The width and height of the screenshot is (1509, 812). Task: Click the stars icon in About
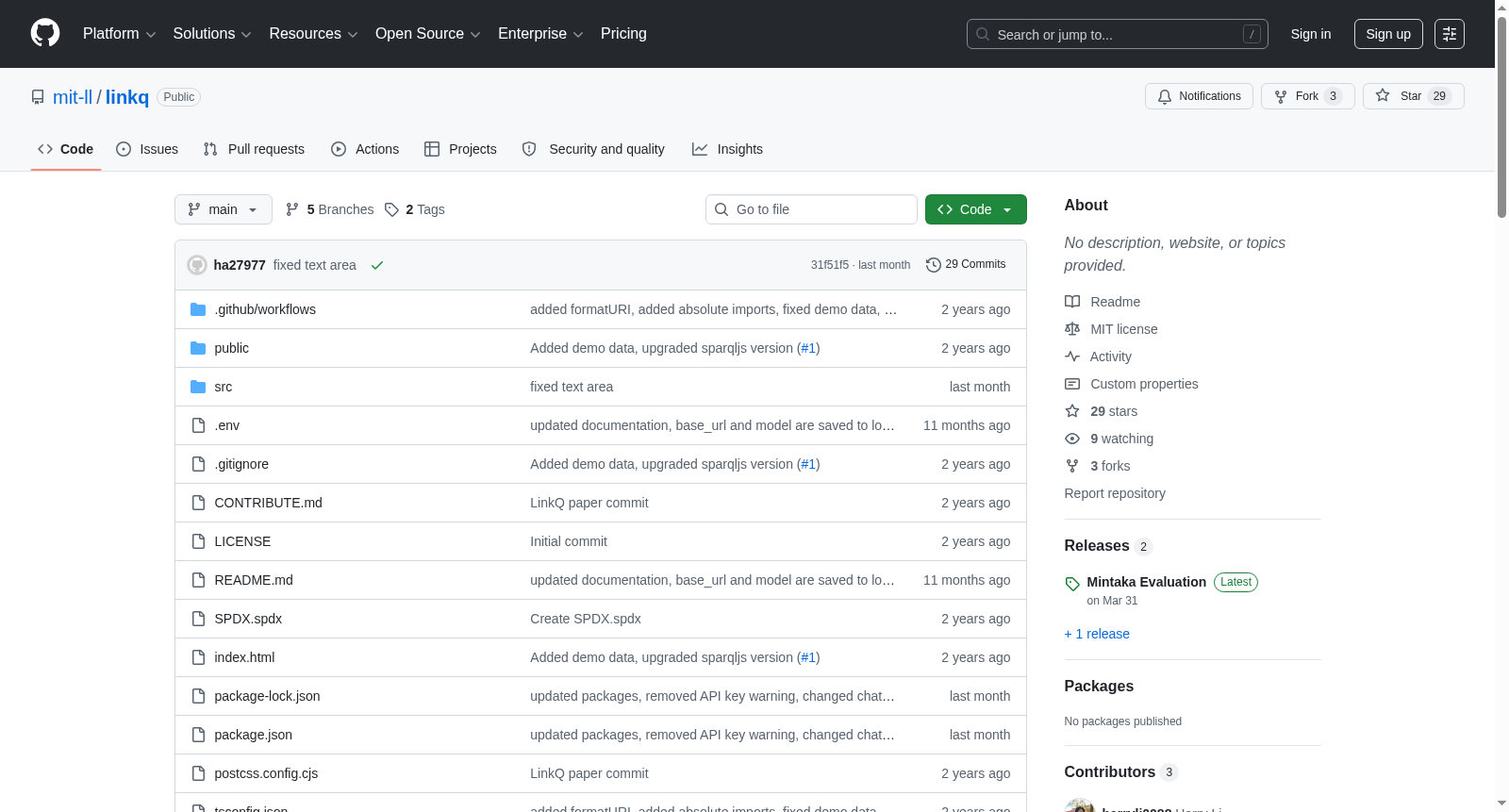(x=1072, y=411)
